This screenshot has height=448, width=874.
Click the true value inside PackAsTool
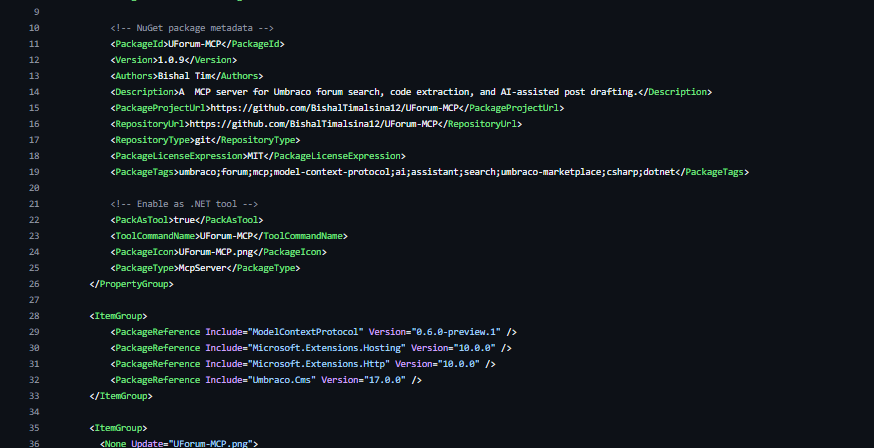[187, 220]
